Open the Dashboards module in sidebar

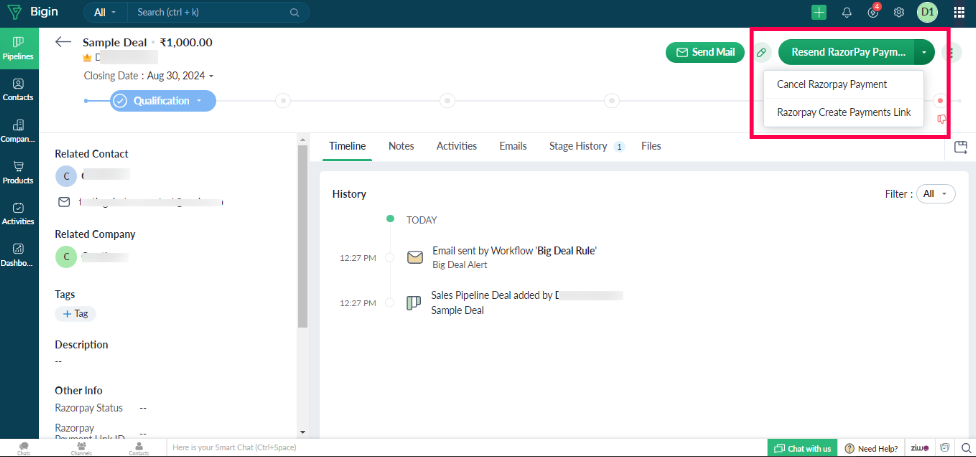coord(19,255)
